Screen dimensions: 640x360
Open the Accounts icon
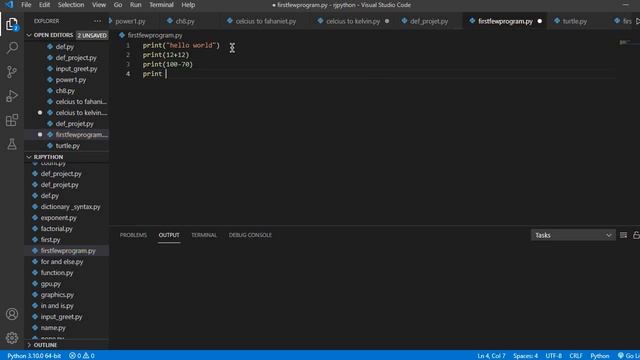(12, 314)
